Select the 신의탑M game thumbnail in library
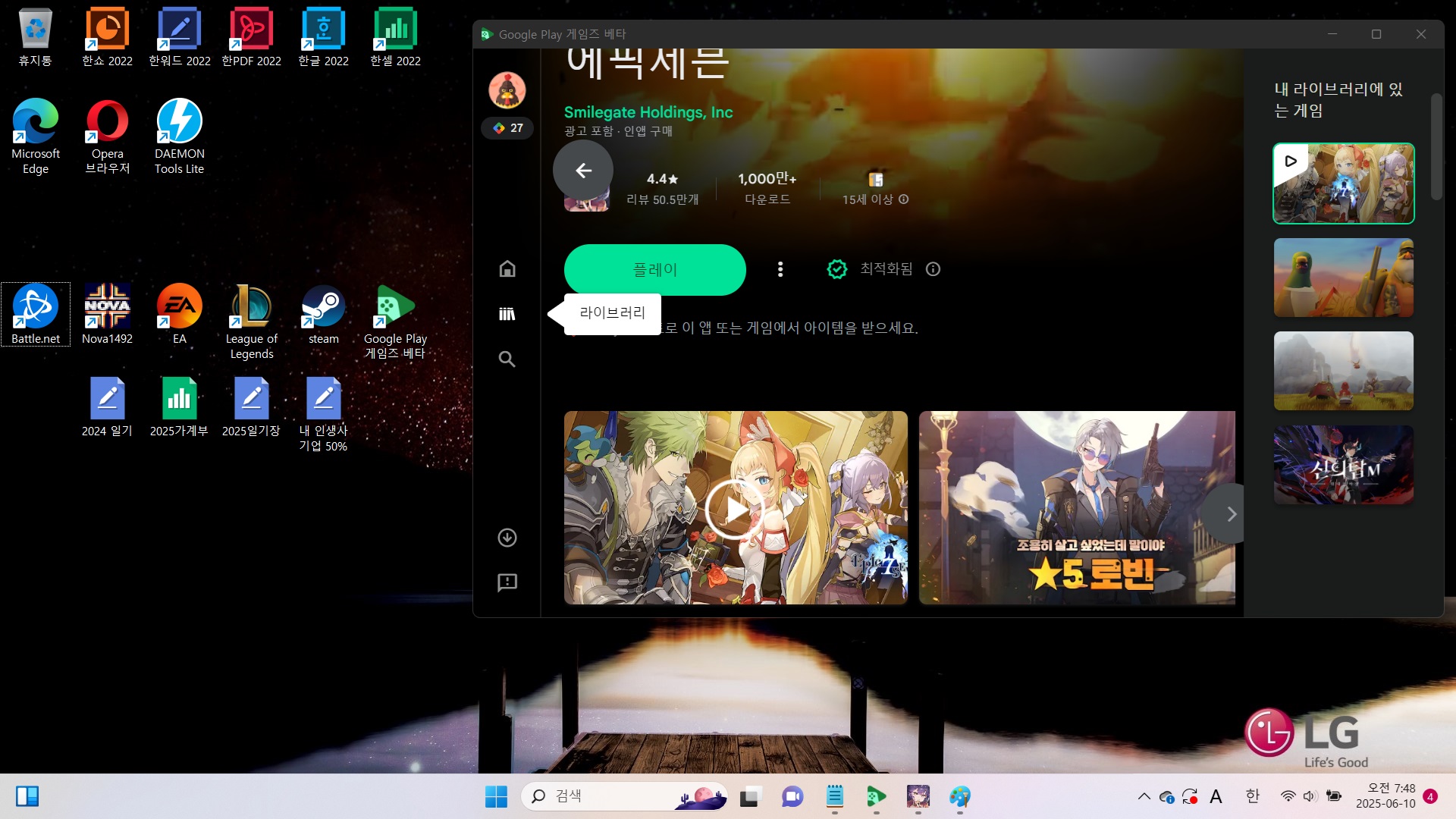 coord(1344,465)
